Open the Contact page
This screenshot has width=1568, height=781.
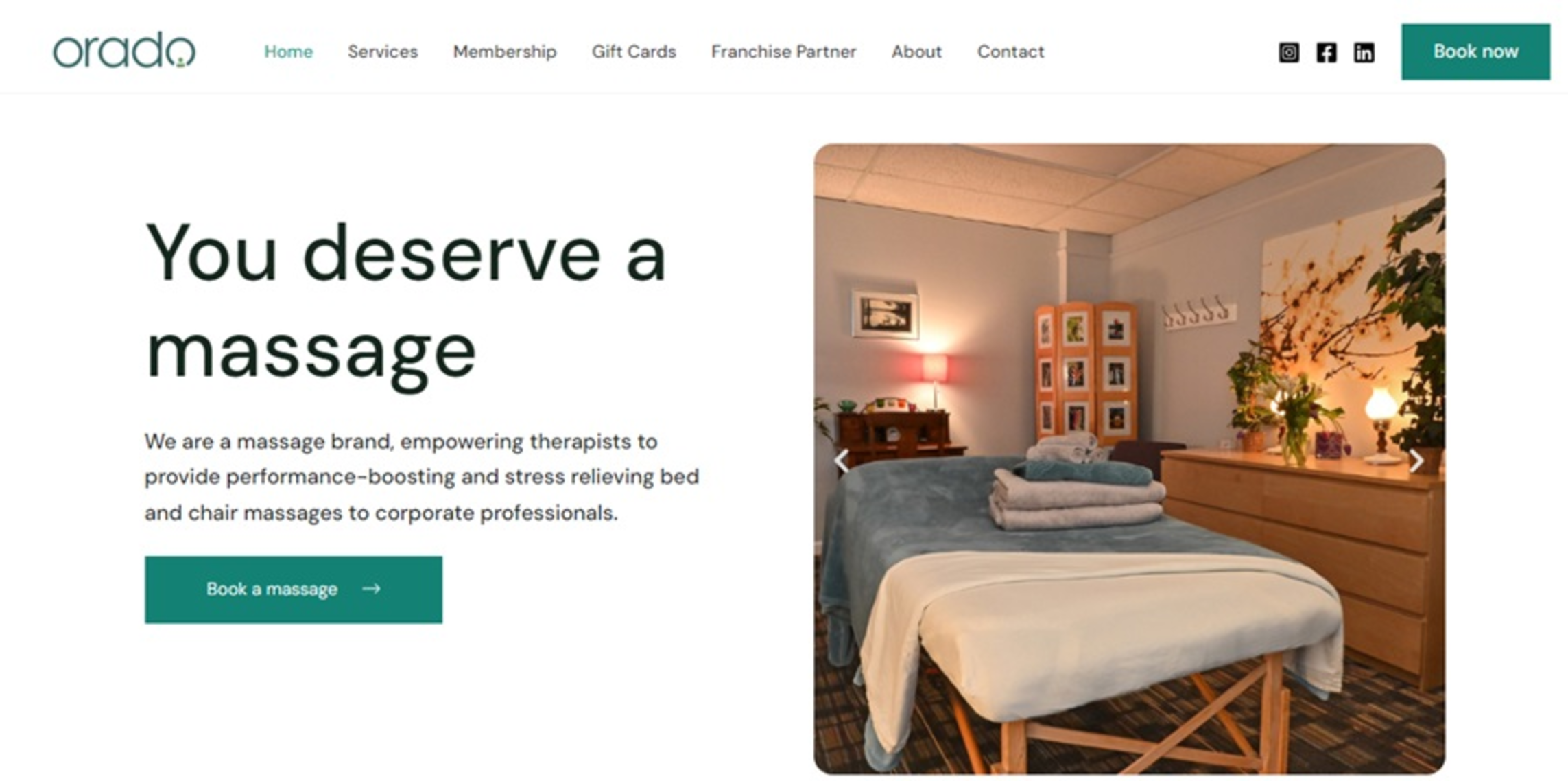point(1010,51)
